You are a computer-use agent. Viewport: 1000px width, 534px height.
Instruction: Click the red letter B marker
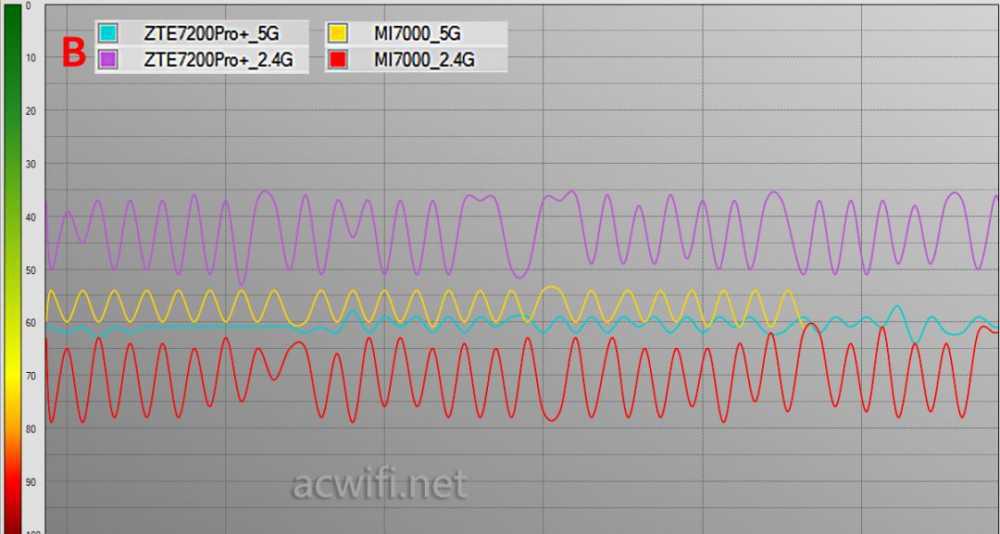pos(74,52)
